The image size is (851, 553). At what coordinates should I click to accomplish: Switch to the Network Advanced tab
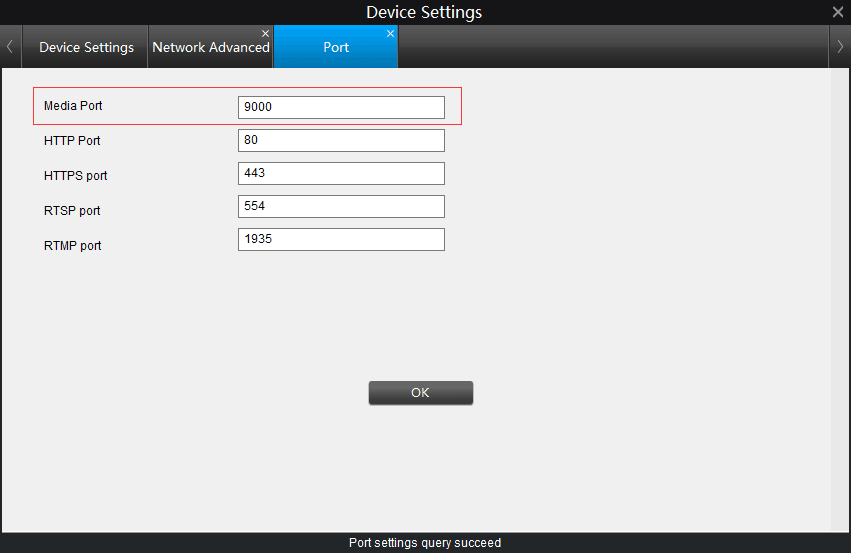(x=211, y=47)
